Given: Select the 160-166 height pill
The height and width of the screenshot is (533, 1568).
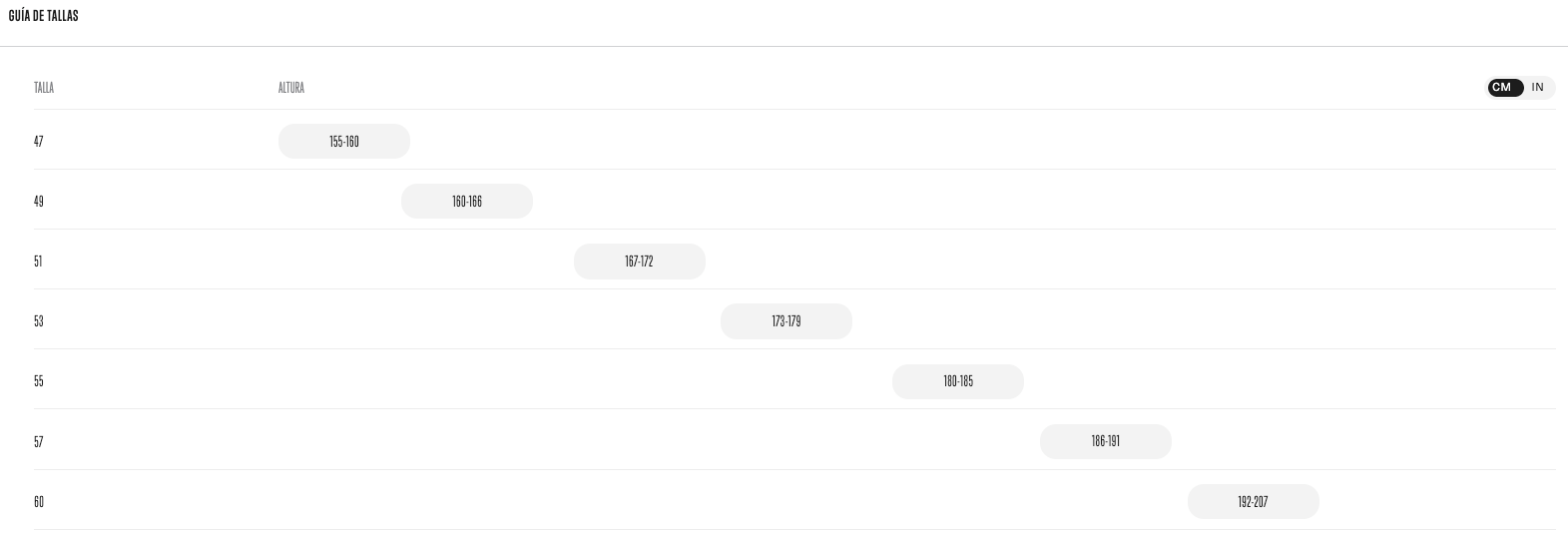Looking at the screenshot, I should pos(467,202).
